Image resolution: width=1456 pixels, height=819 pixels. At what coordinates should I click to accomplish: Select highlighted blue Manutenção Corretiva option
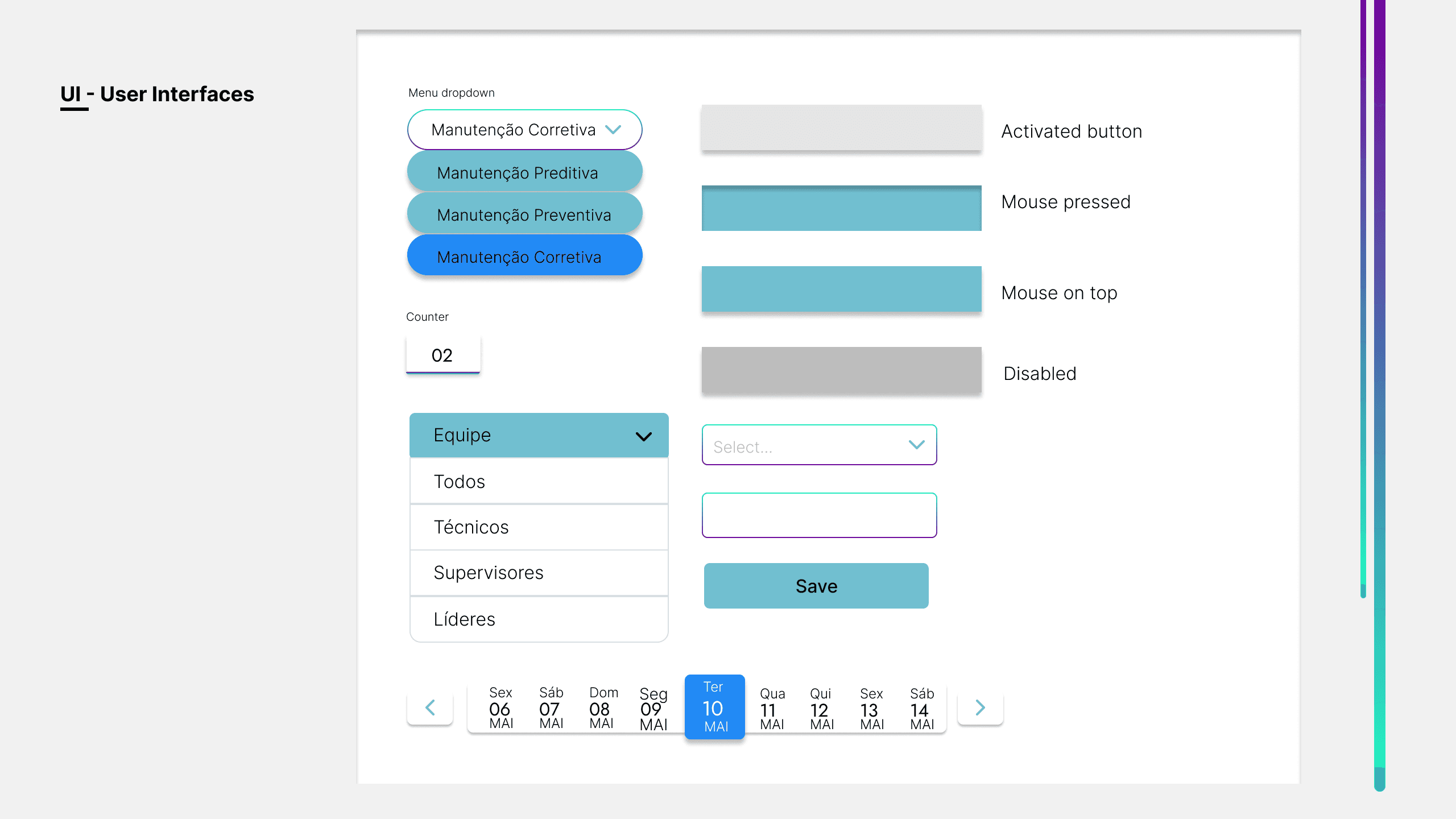[524, 257]
